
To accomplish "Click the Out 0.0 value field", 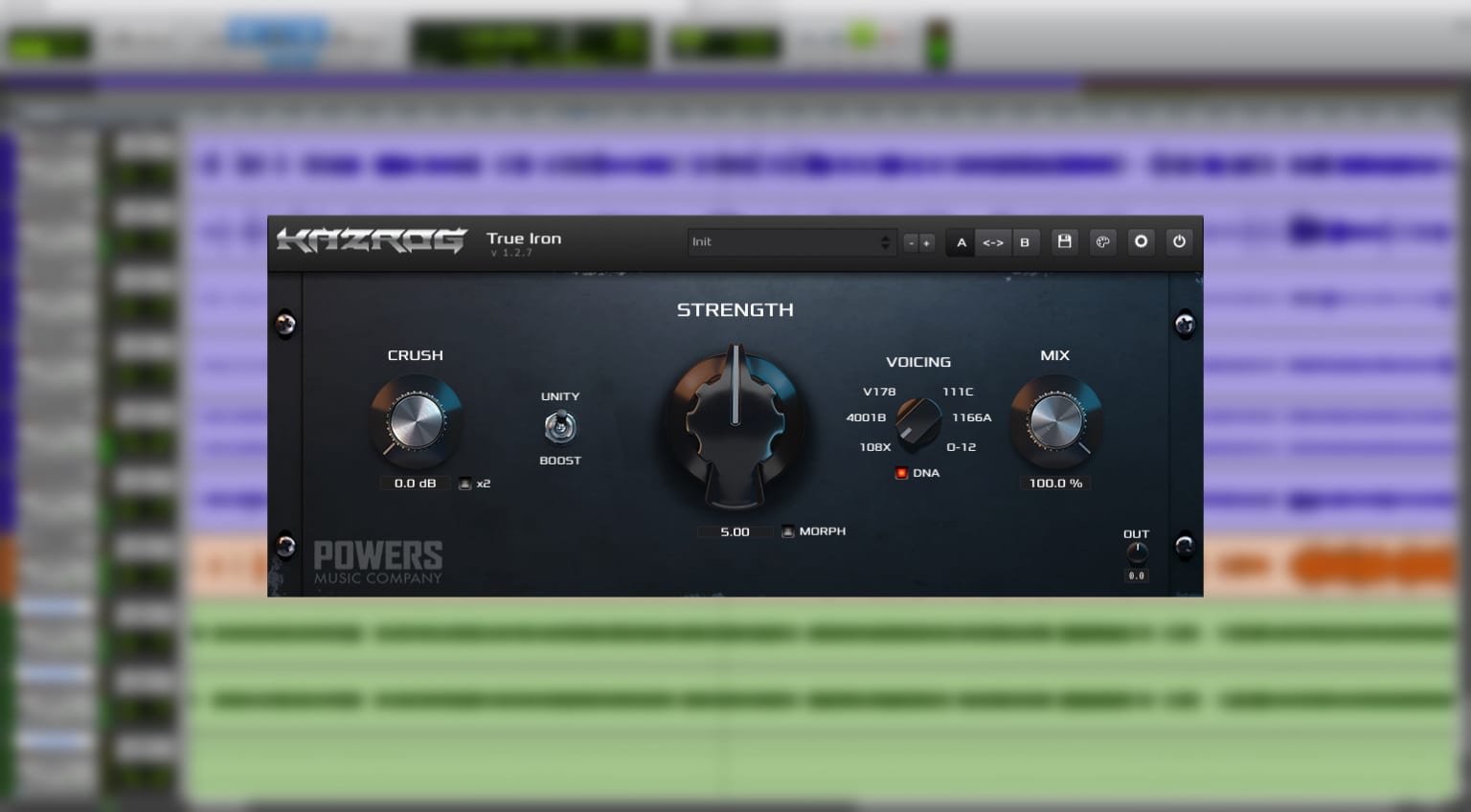I will (1137, 575).
